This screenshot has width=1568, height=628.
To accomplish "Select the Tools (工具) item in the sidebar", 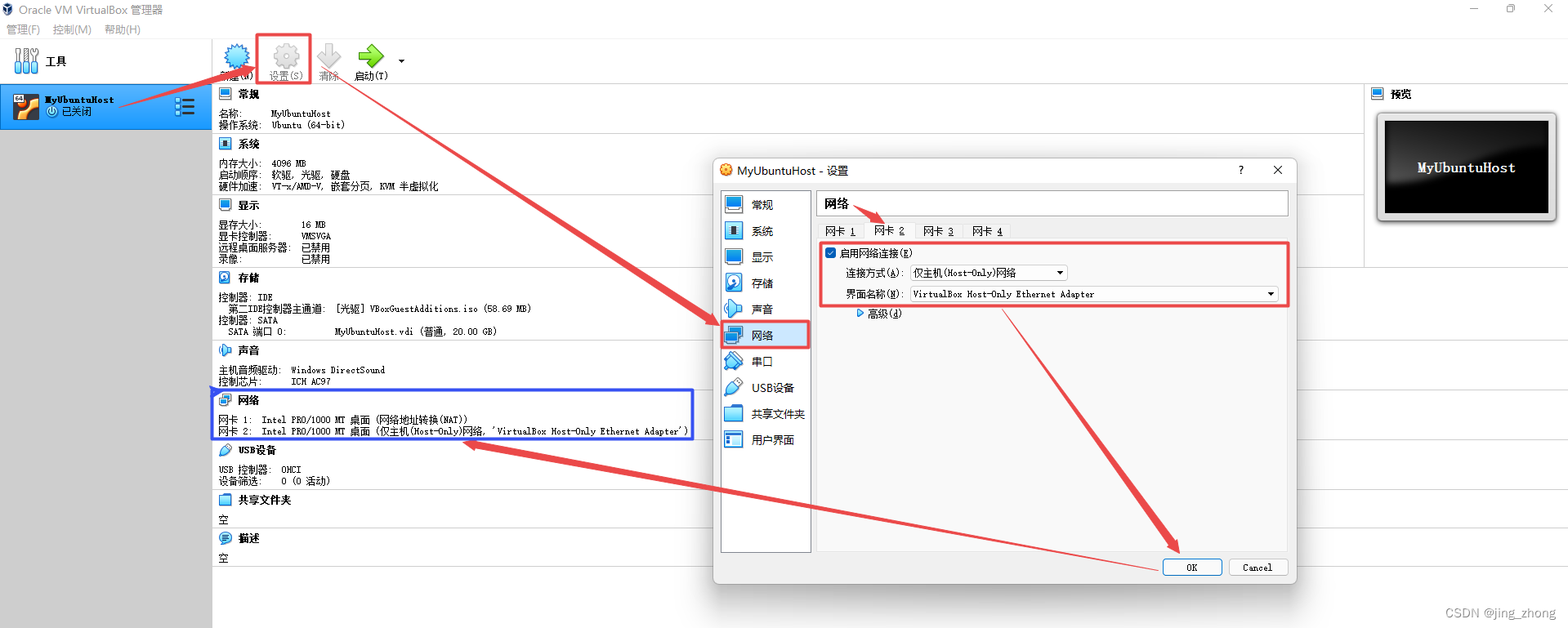I will pyautogui.click(x=106, y=61).
